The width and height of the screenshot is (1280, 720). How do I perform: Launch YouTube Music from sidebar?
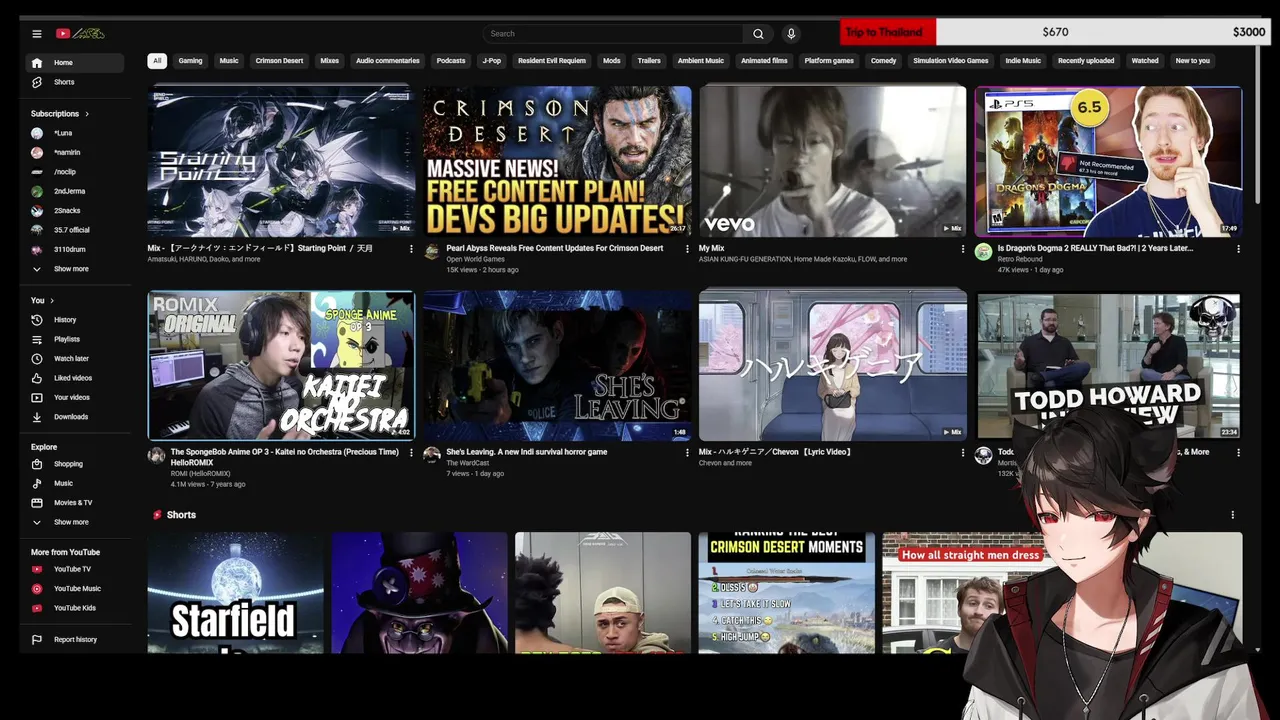(75, 589)
